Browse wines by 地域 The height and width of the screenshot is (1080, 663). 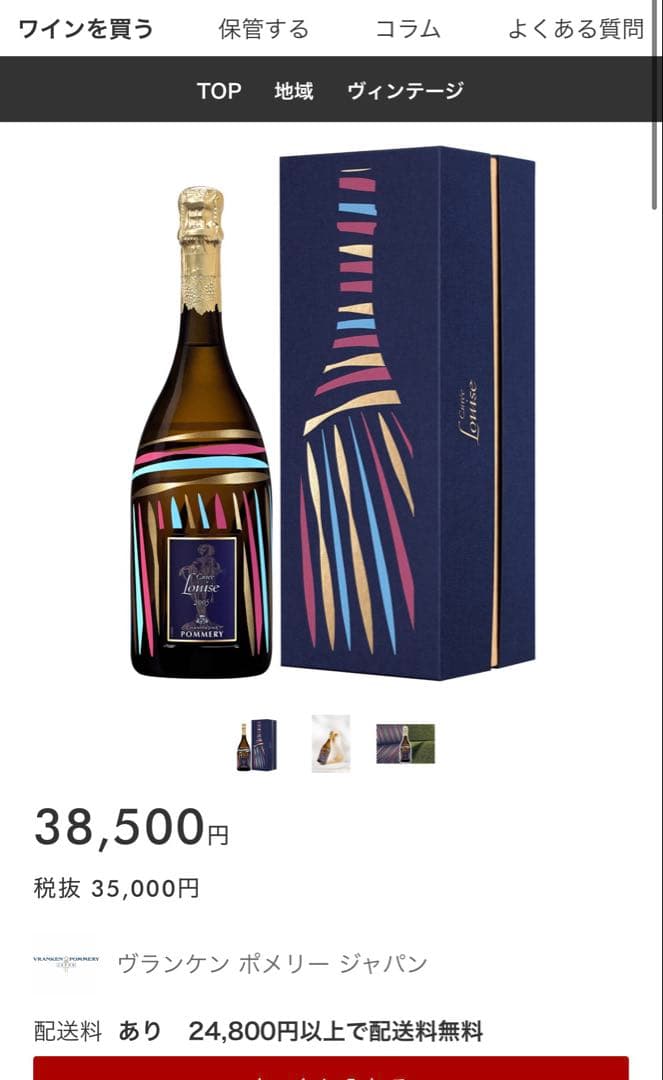click(x=294, y=90)
